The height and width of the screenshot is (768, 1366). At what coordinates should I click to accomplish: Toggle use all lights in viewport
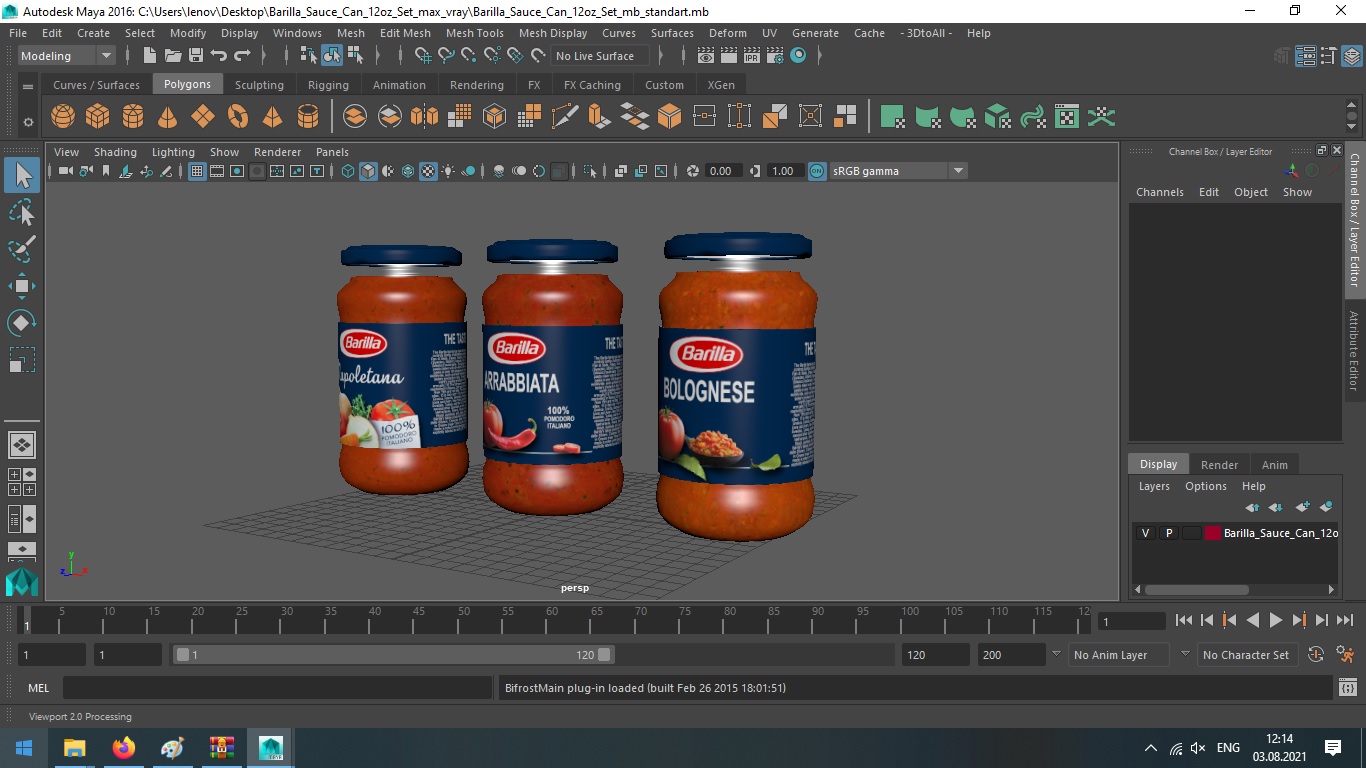tap(448, 171)
